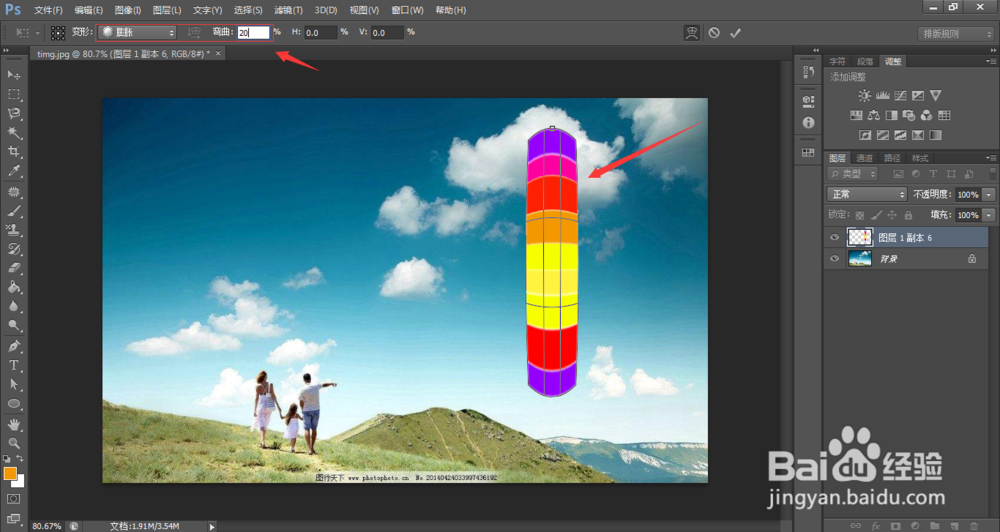The width and height of the screenshot is (1000, 532).
Task: Cancel the warp transform
Action: point(714,33)
